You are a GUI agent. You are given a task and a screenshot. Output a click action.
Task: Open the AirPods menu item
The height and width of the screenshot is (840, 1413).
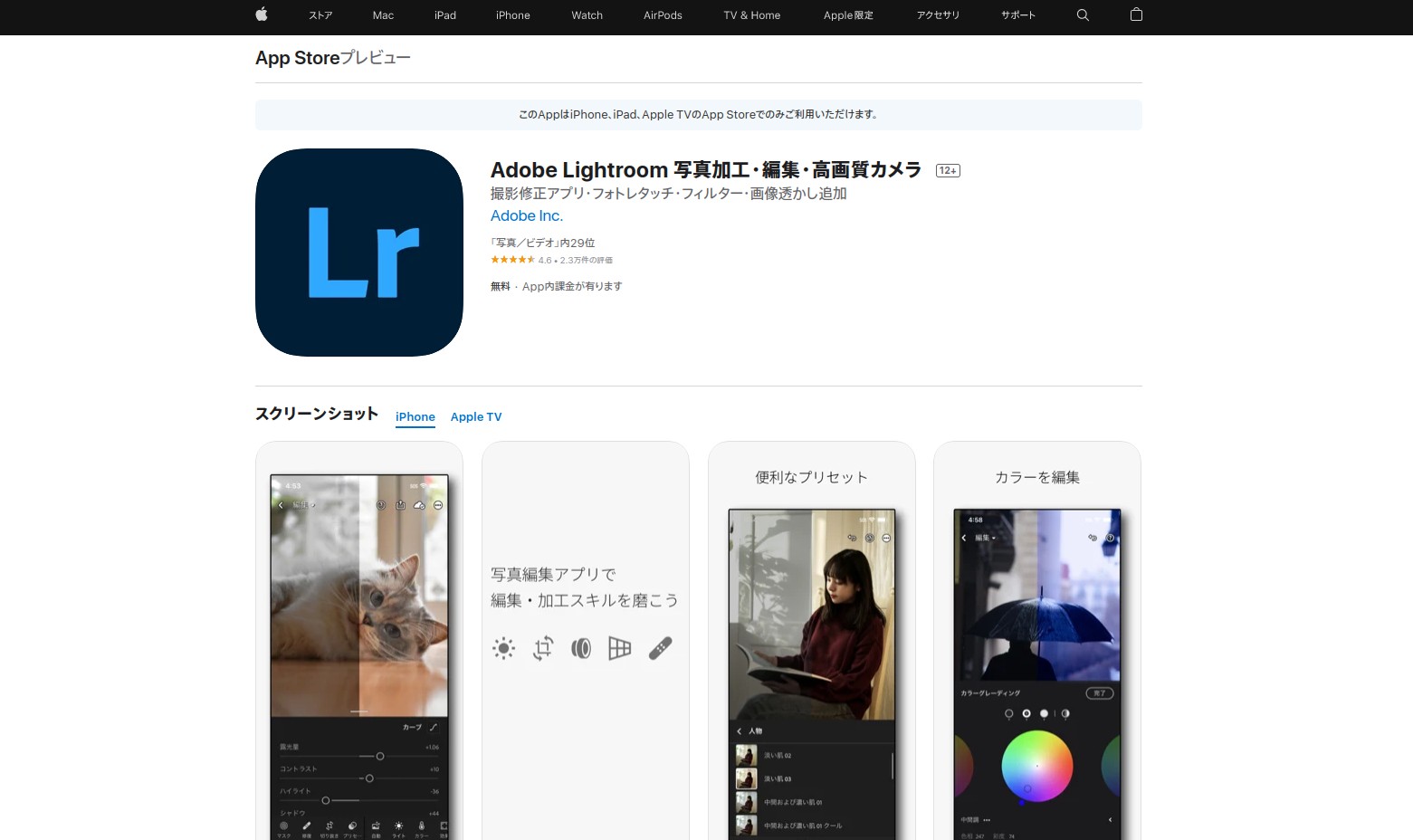pyautogui.click(x=663, y=14)
